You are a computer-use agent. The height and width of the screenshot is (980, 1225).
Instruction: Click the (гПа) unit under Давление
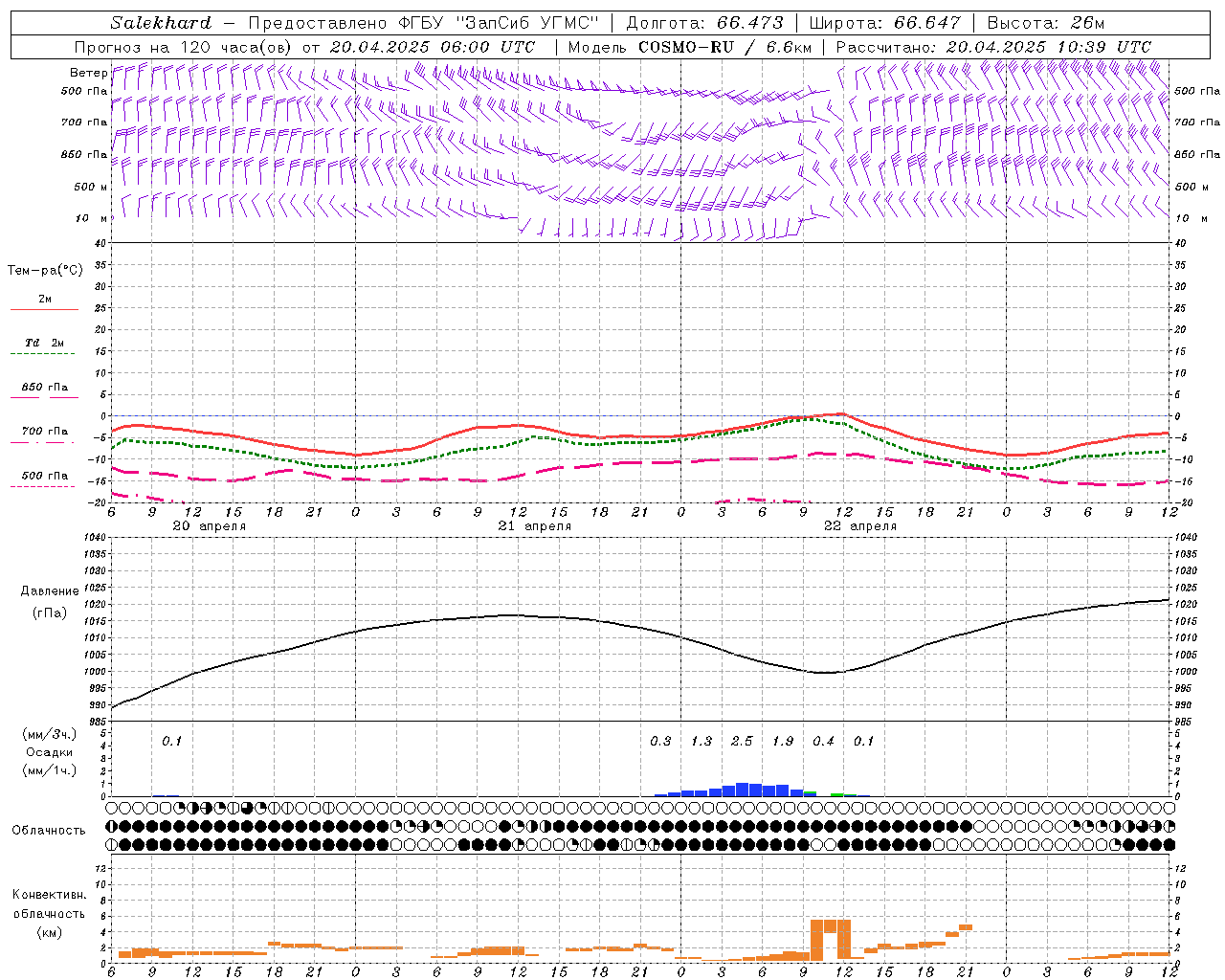pos(50,613)
